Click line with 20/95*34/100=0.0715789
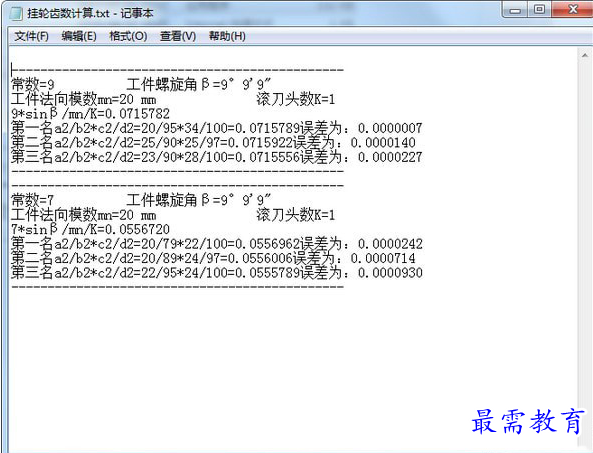This screenshot has height=453, width=593. 217,128
